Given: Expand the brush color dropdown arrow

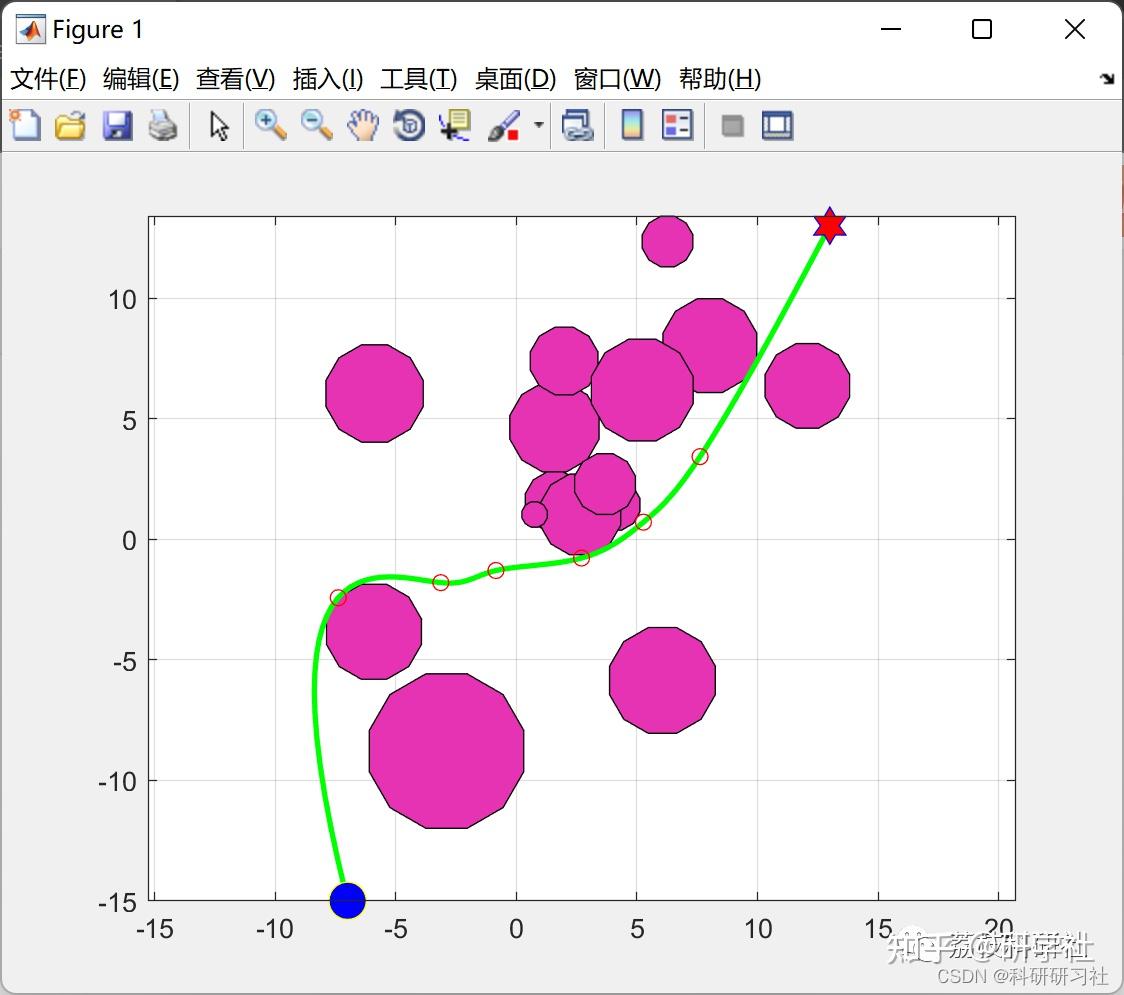Looking at the screenshot, I should [539, 125].
